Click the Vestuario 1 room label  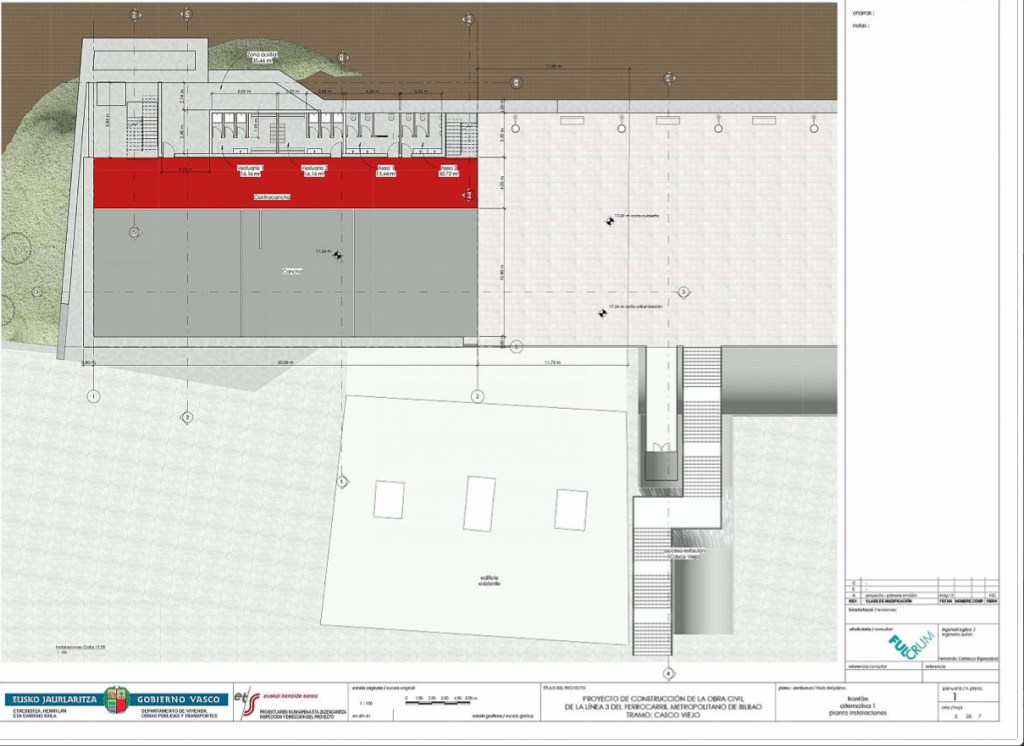click(249, 170)
